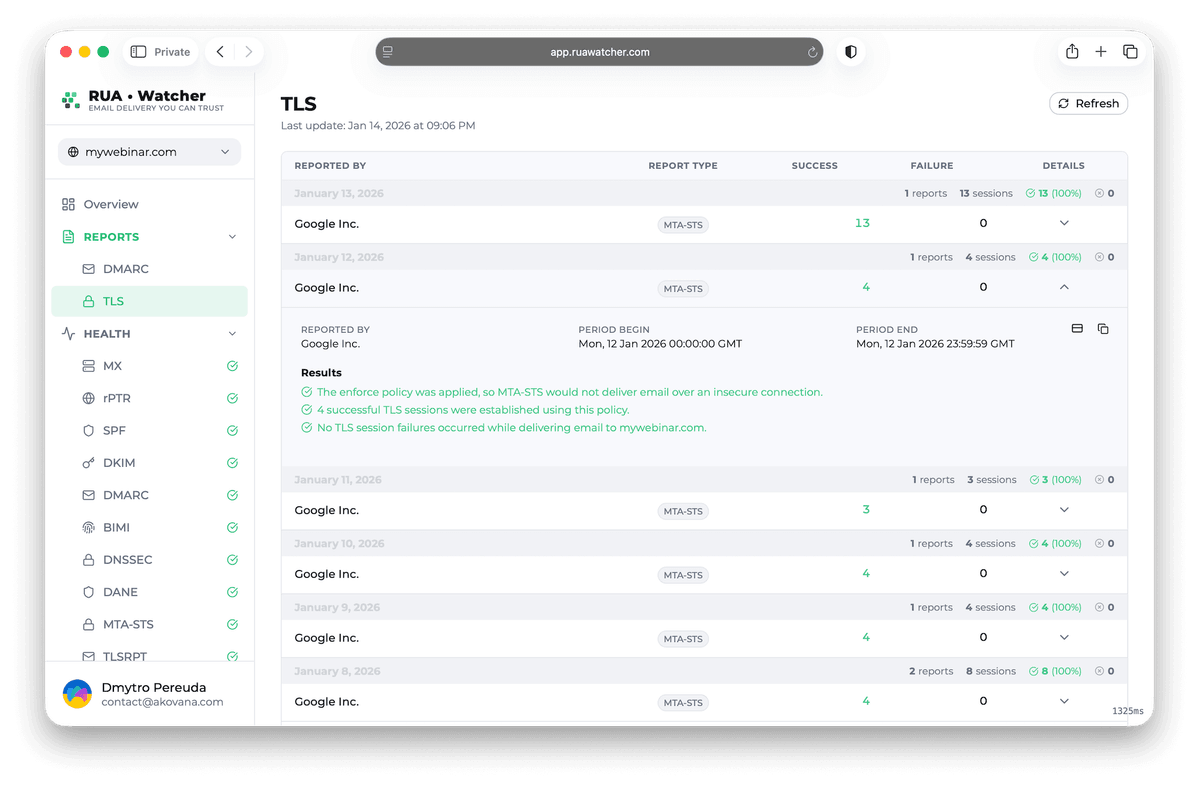Open the Overview page
This screenshot has width=1199, height=786.
pos(111,204)
